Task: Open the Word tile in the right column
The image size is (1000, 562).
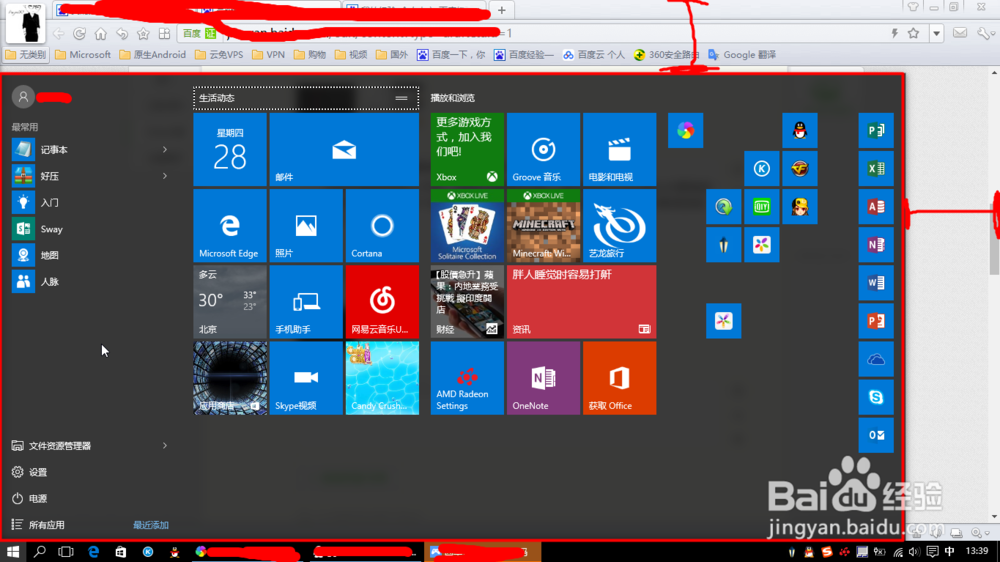Action: coord(876,283)
